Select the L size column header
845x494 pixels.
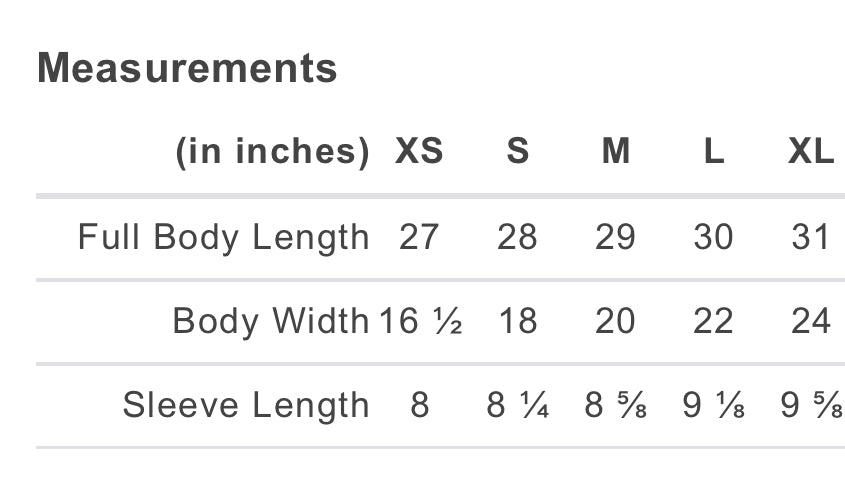pos(714,151)
